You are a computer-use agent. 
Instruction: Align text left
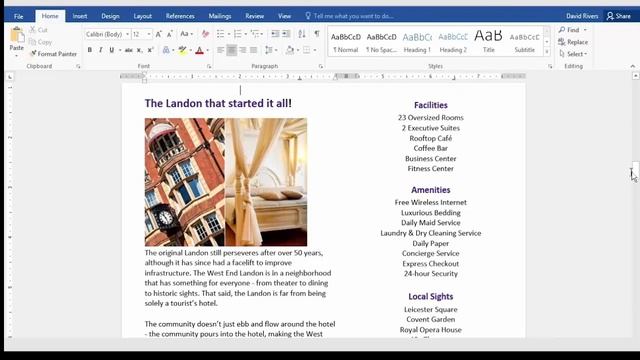[220, 50]
